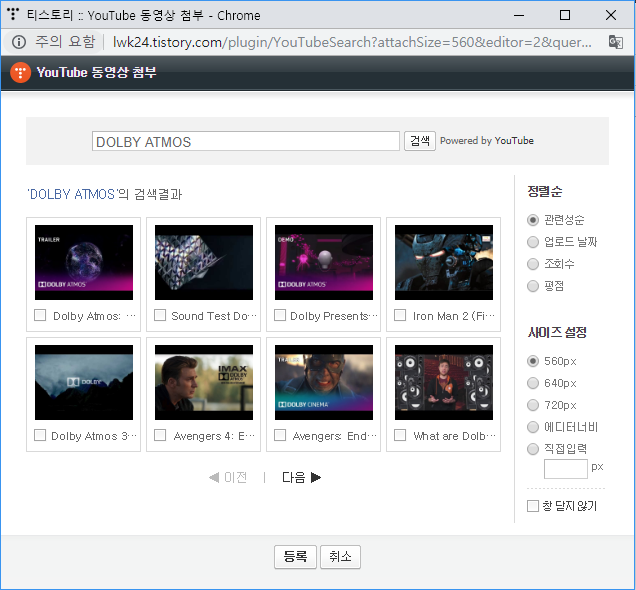Click the 'DOLBY ATMOS'의 검색결과 heading
636x590 pixels.
click(104, 194)
